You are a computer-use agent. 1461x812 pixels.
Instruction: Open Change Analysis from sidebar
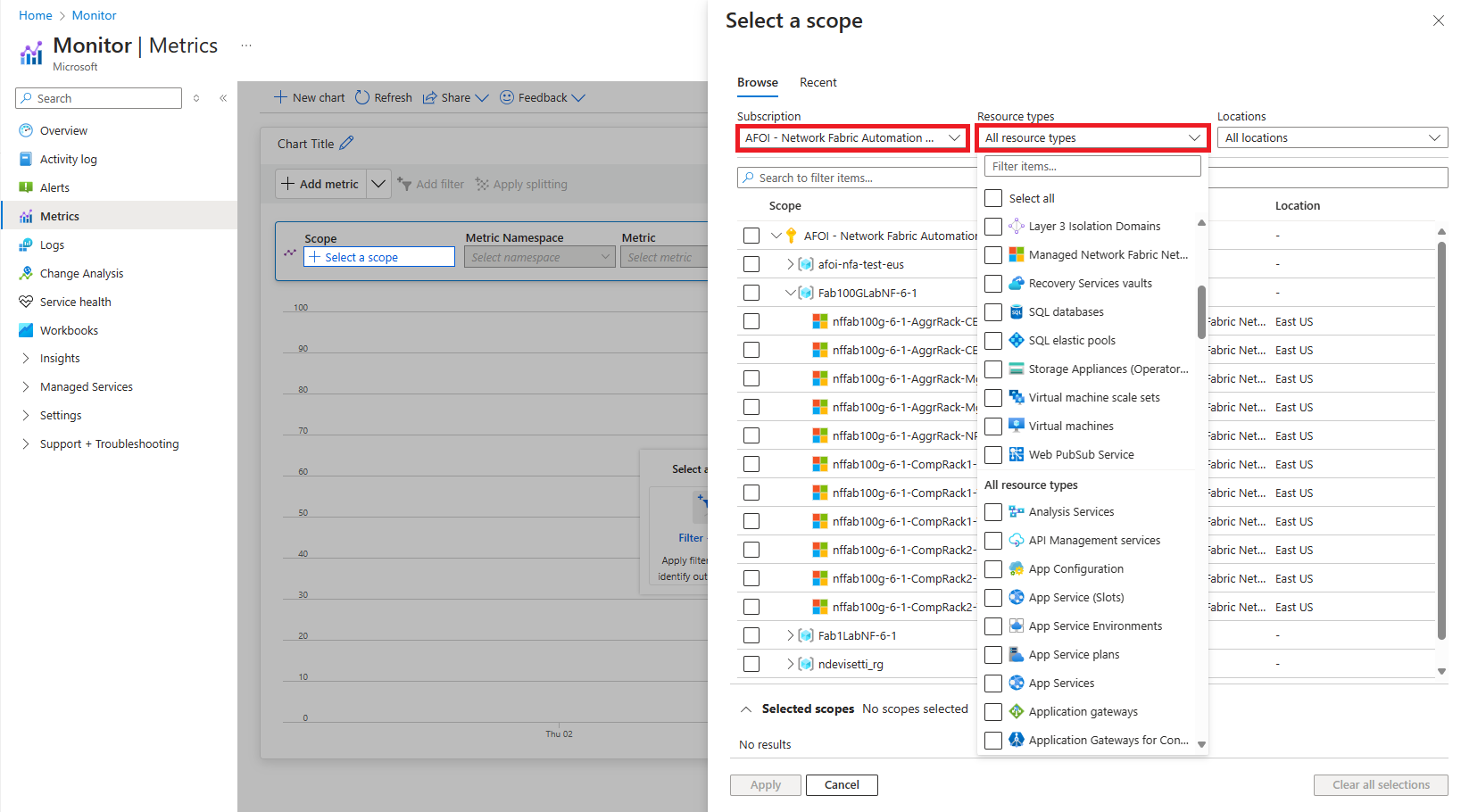81,273
